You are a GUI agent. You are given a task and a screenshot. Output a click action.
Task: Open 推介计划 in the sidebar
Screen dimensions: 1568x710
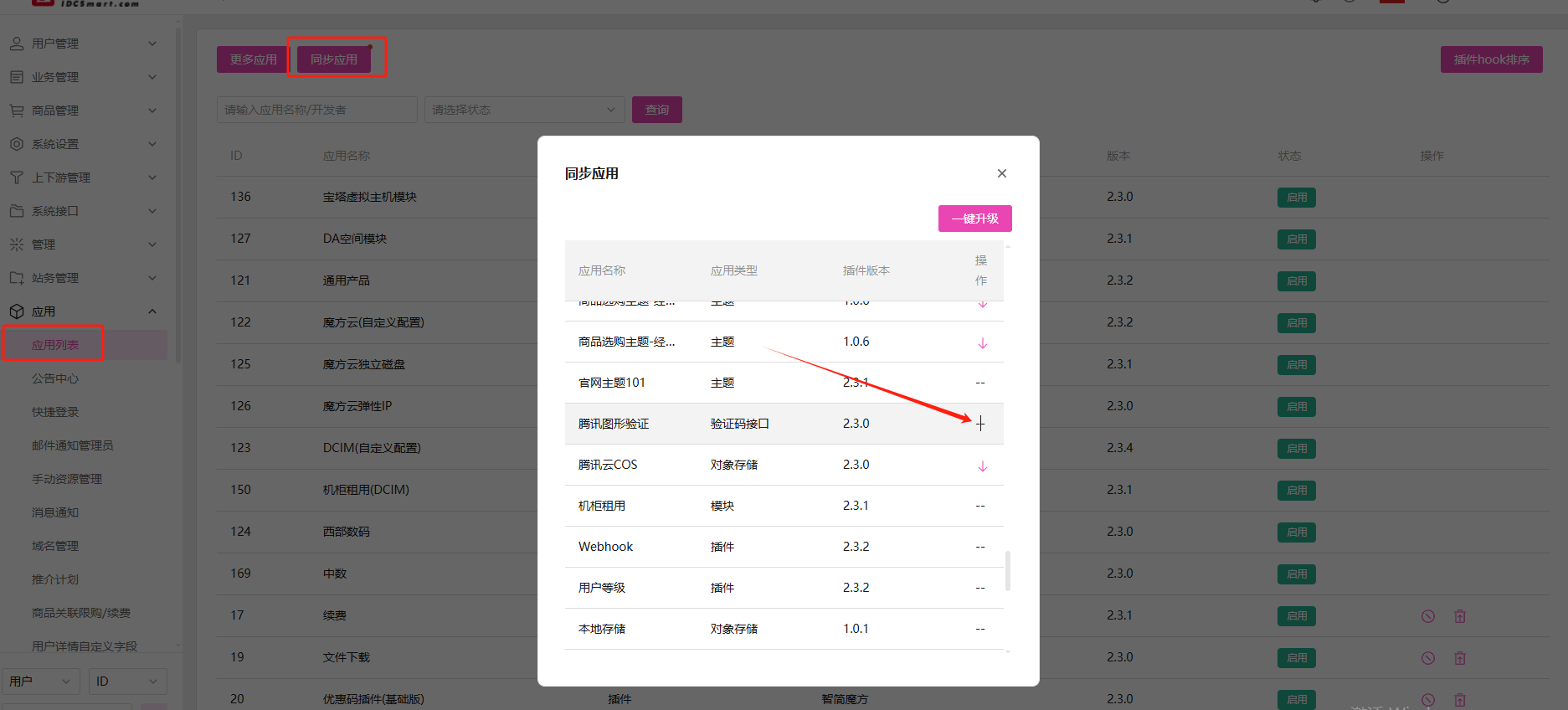coord(55,579)
